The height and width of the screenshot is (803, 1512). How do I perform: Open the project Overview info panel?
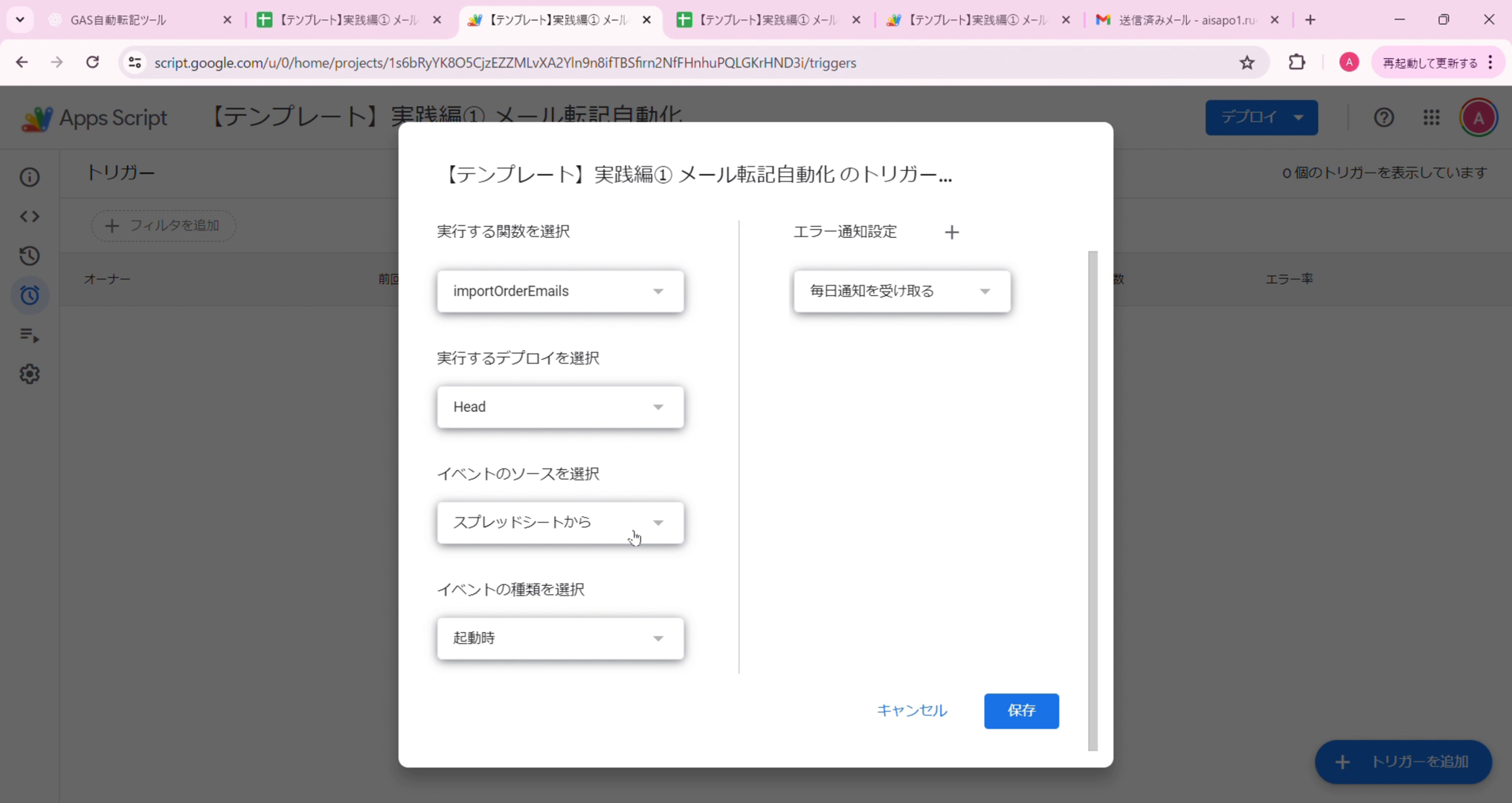click(x=29, y=177)
